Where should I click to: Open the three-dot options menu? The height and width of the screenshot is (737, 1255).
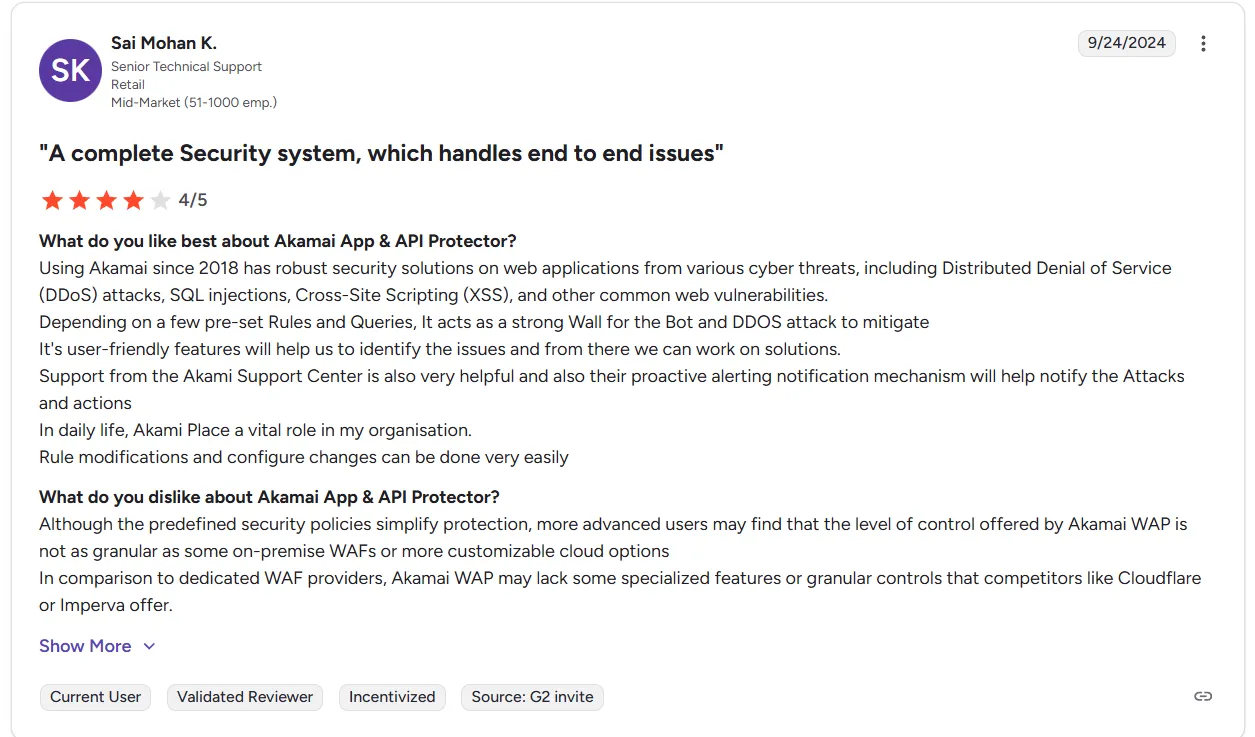point(1204,43)
